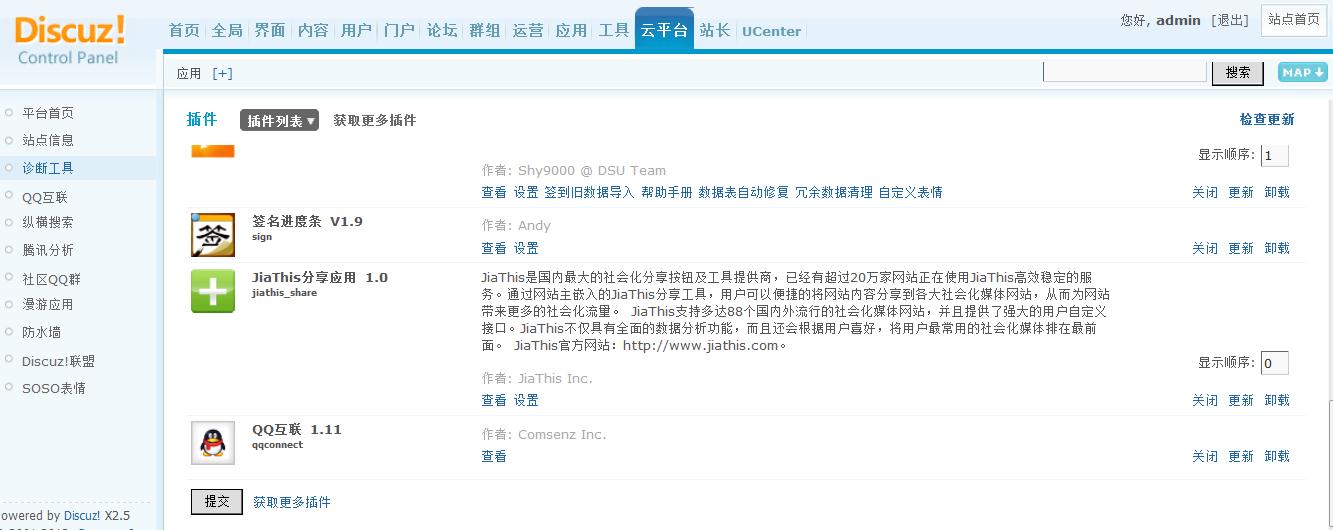
Task: Open the 应用 top menu
Action: pyautogui.click(x=571, y=30)
